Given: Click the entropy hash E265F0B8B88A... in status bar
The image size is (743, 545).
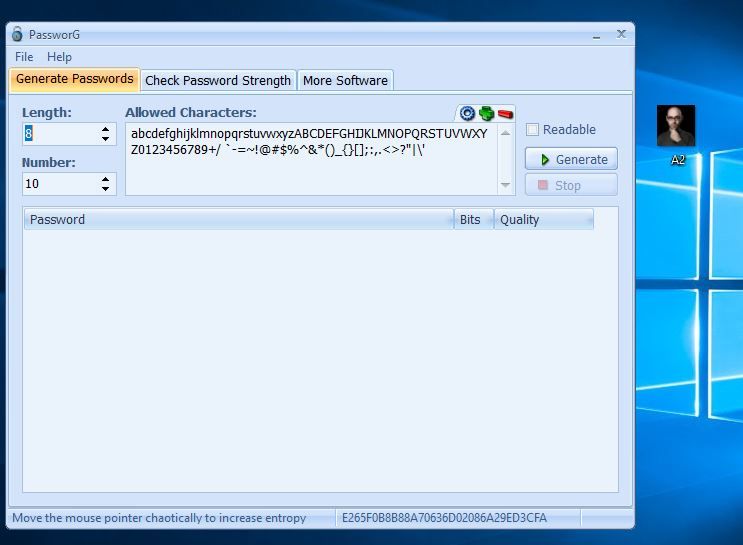Looking at the screenshot, I should (x=444, y=518).
